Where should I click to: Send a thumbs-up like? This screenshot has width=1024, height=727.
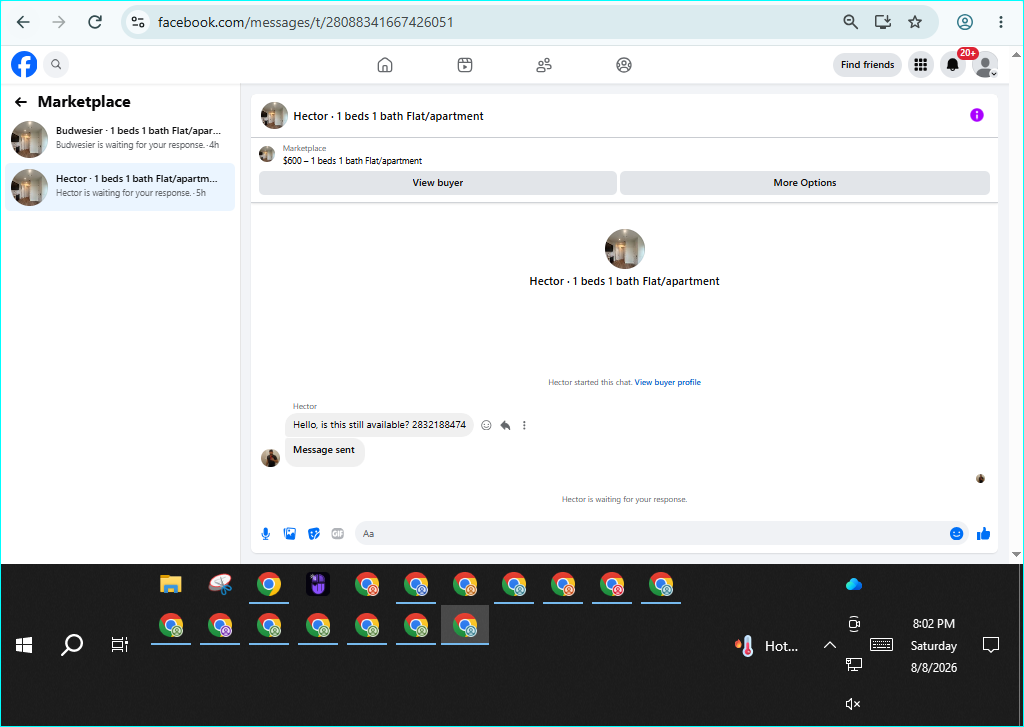coord(984,534)
